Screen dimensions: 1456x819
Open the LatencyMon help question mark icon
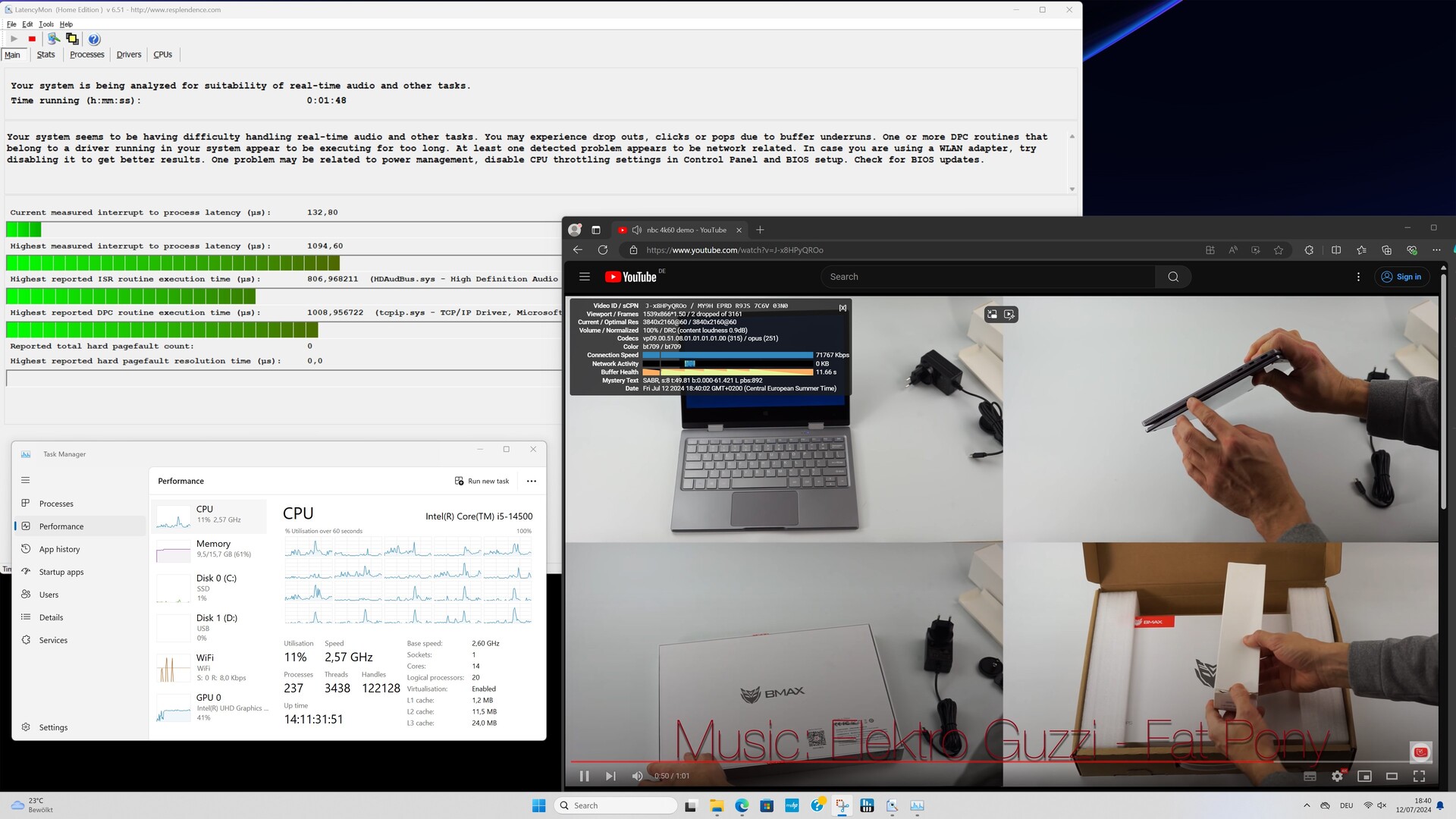(x=94, y=39)
